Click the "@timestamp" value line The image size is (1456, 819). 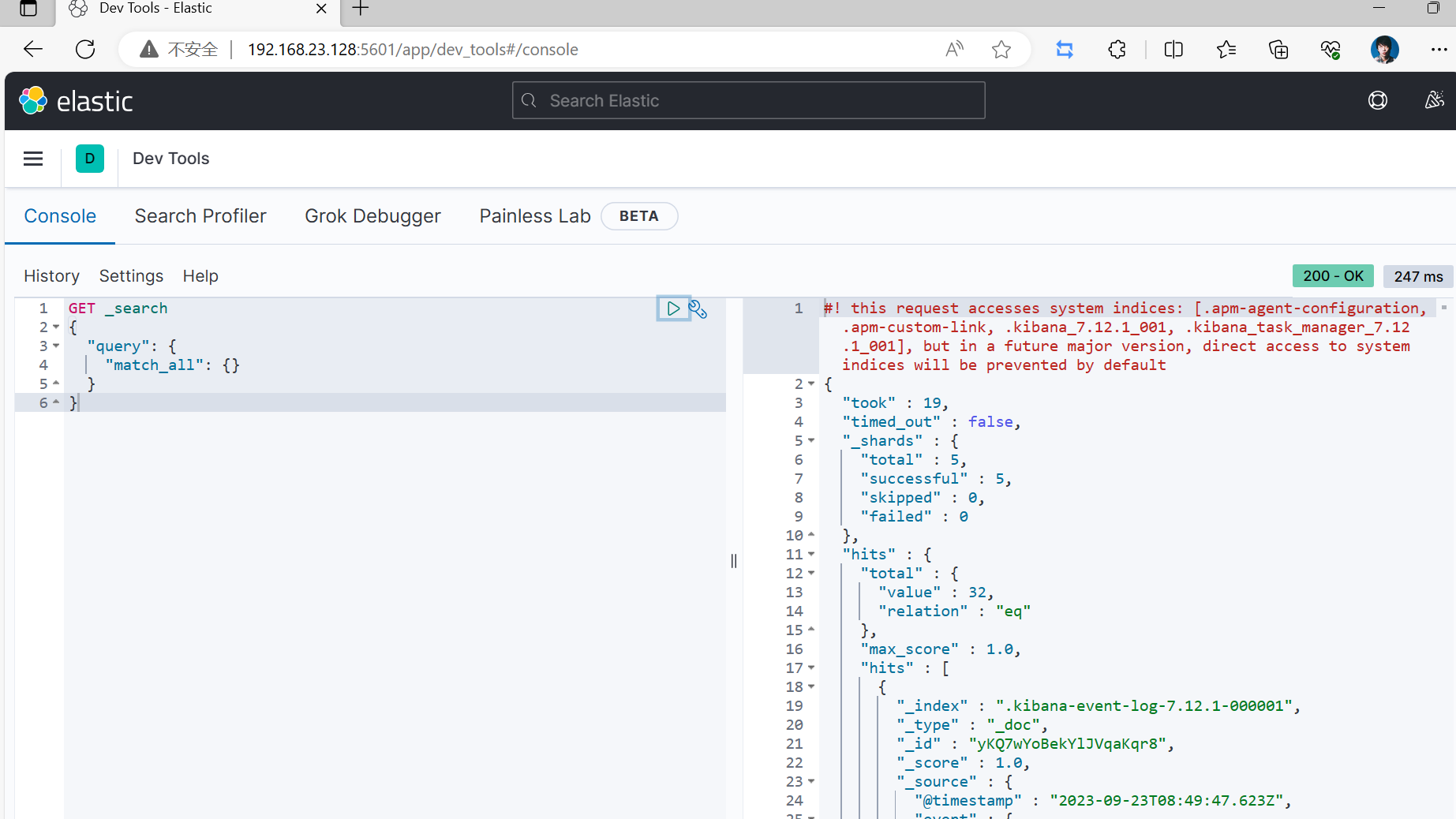(1103, 801)
